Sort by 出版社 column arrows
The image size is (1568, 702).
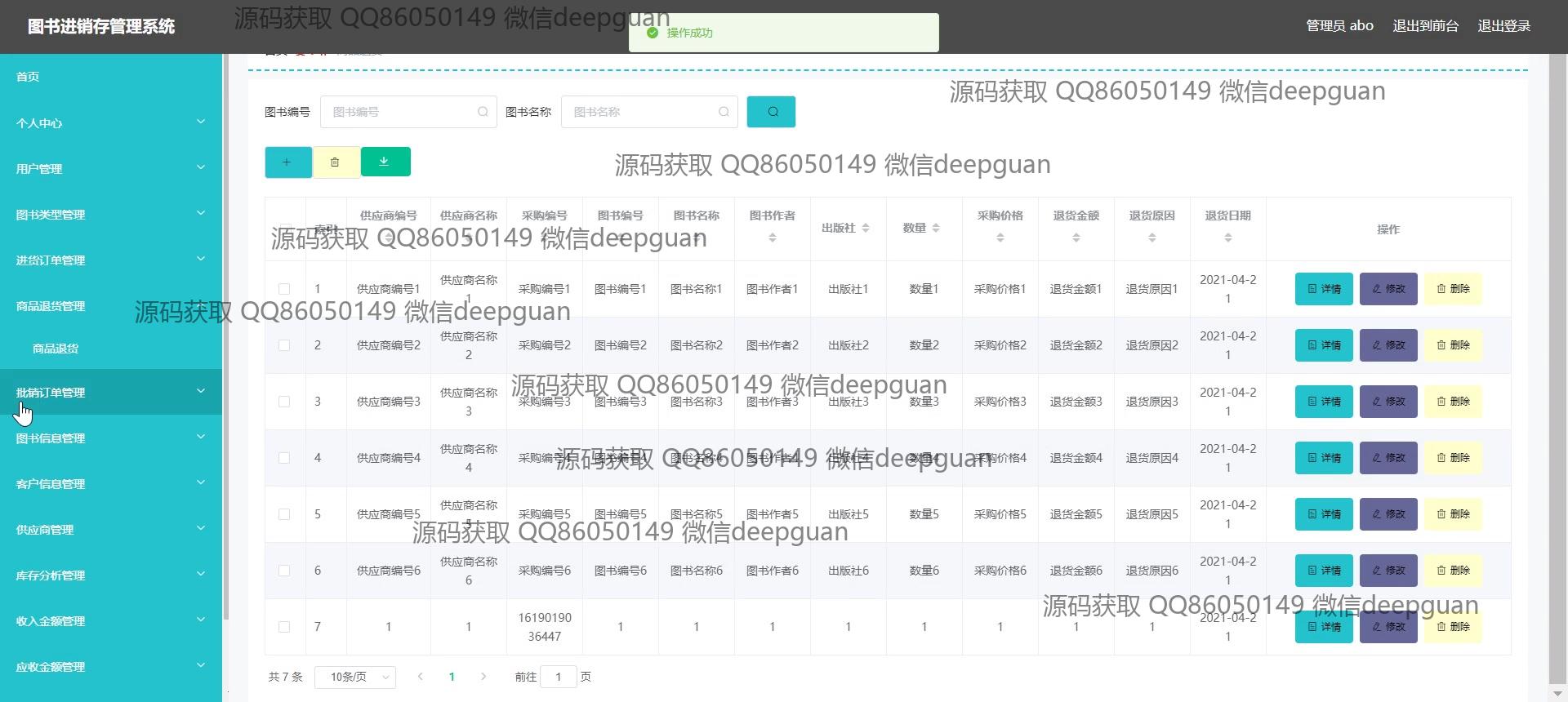pyautogui.click(x=866, y=229)
